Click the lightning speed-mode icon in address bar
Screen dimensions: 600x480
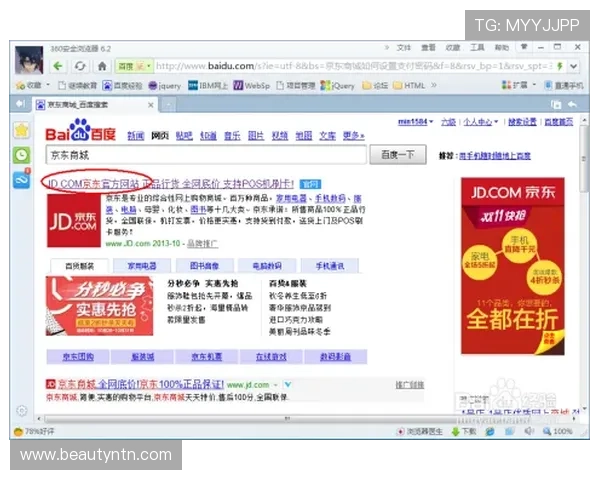(x=559, y=66)
